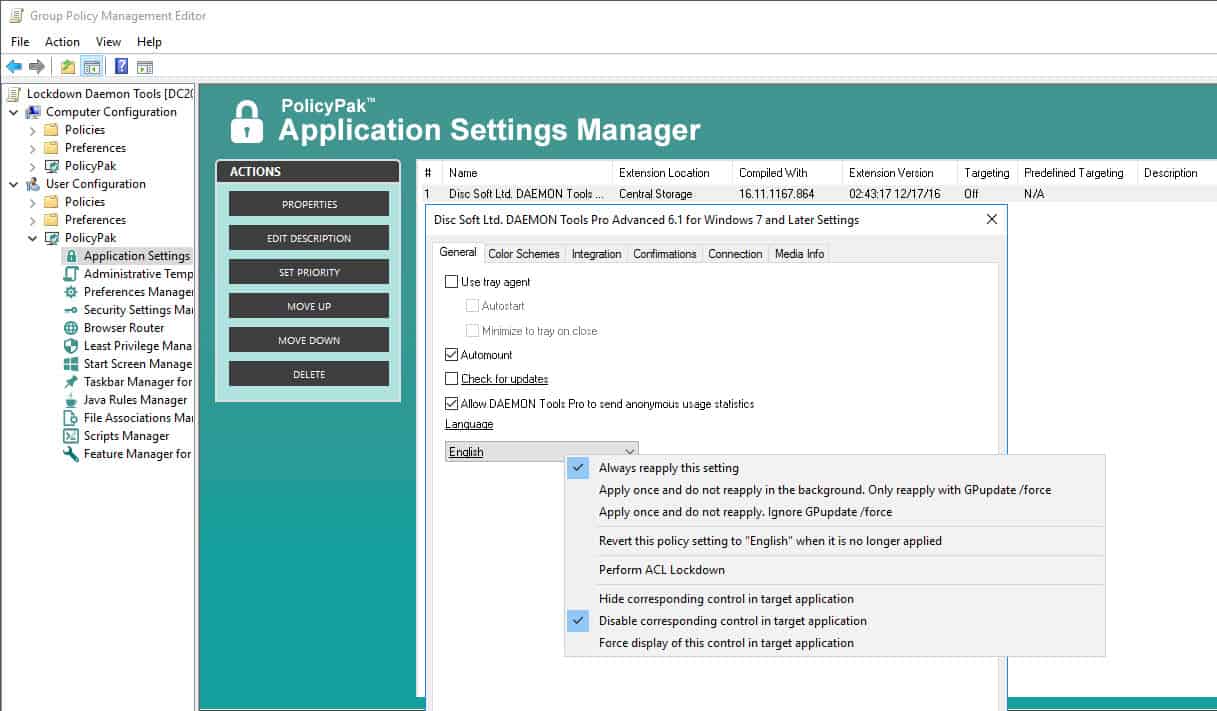Expand Preferences under Computer Configuration
This screenshot has width=1217, height=711.
click(33, 148)
